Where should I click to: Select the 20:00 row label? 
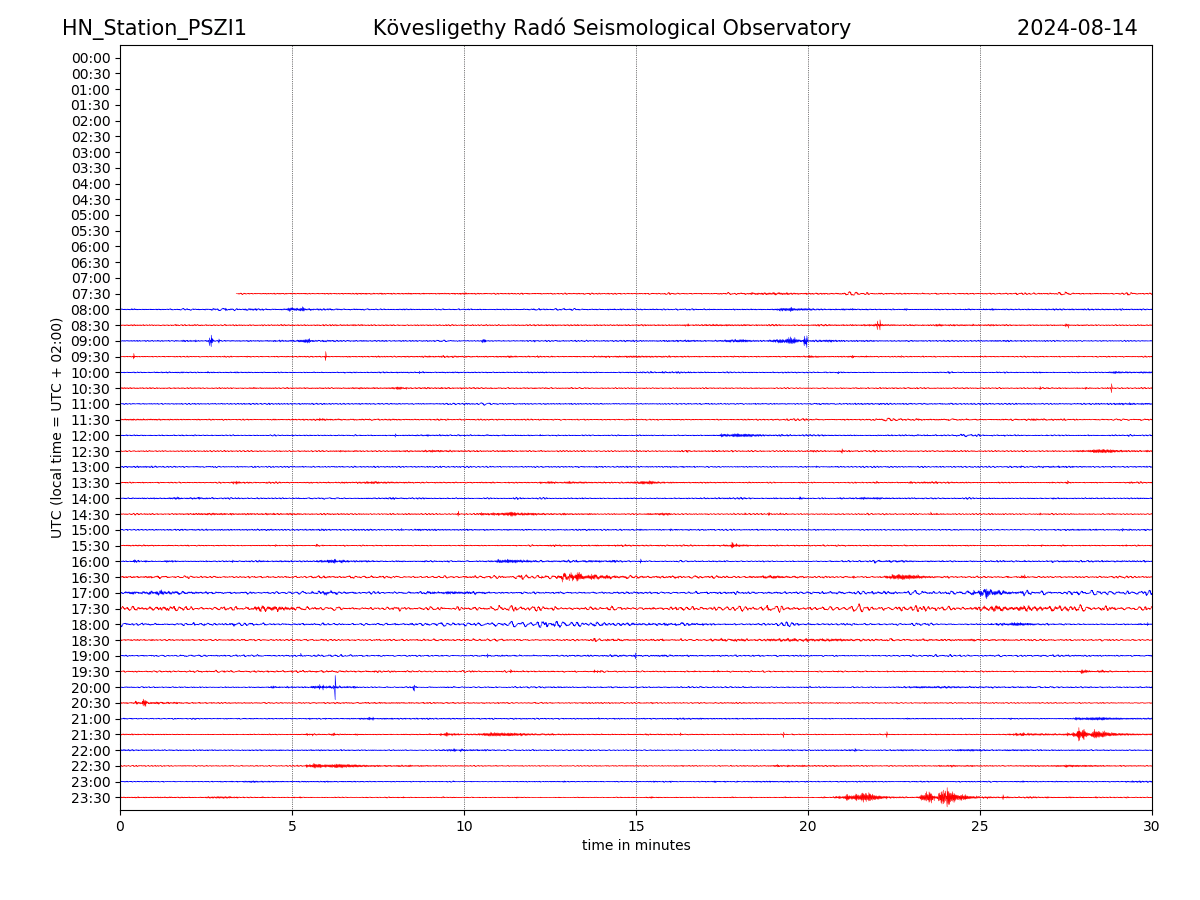point(90,688)
